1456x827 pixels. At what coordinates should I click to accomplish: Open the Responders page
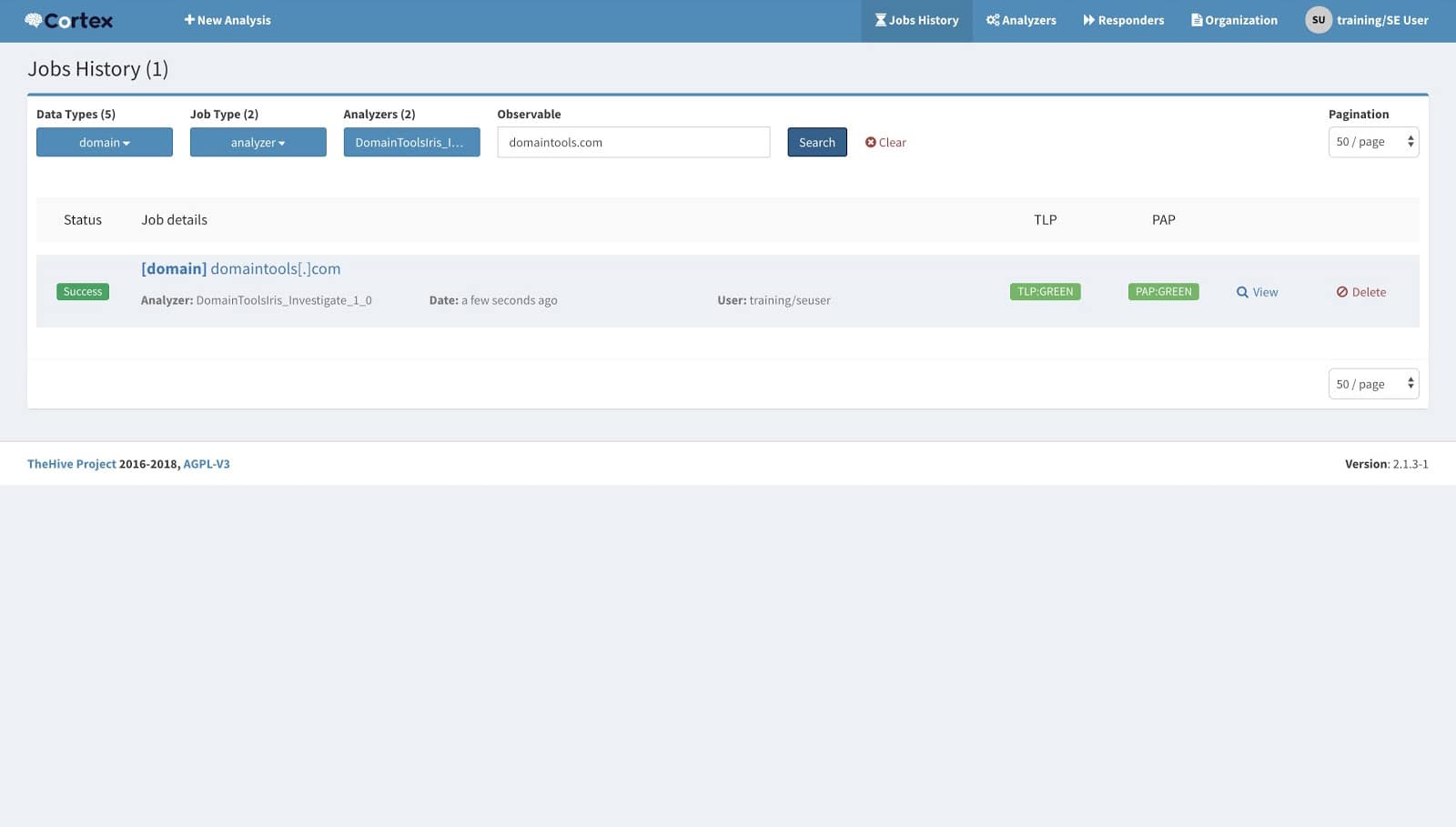click(1123, 20)
